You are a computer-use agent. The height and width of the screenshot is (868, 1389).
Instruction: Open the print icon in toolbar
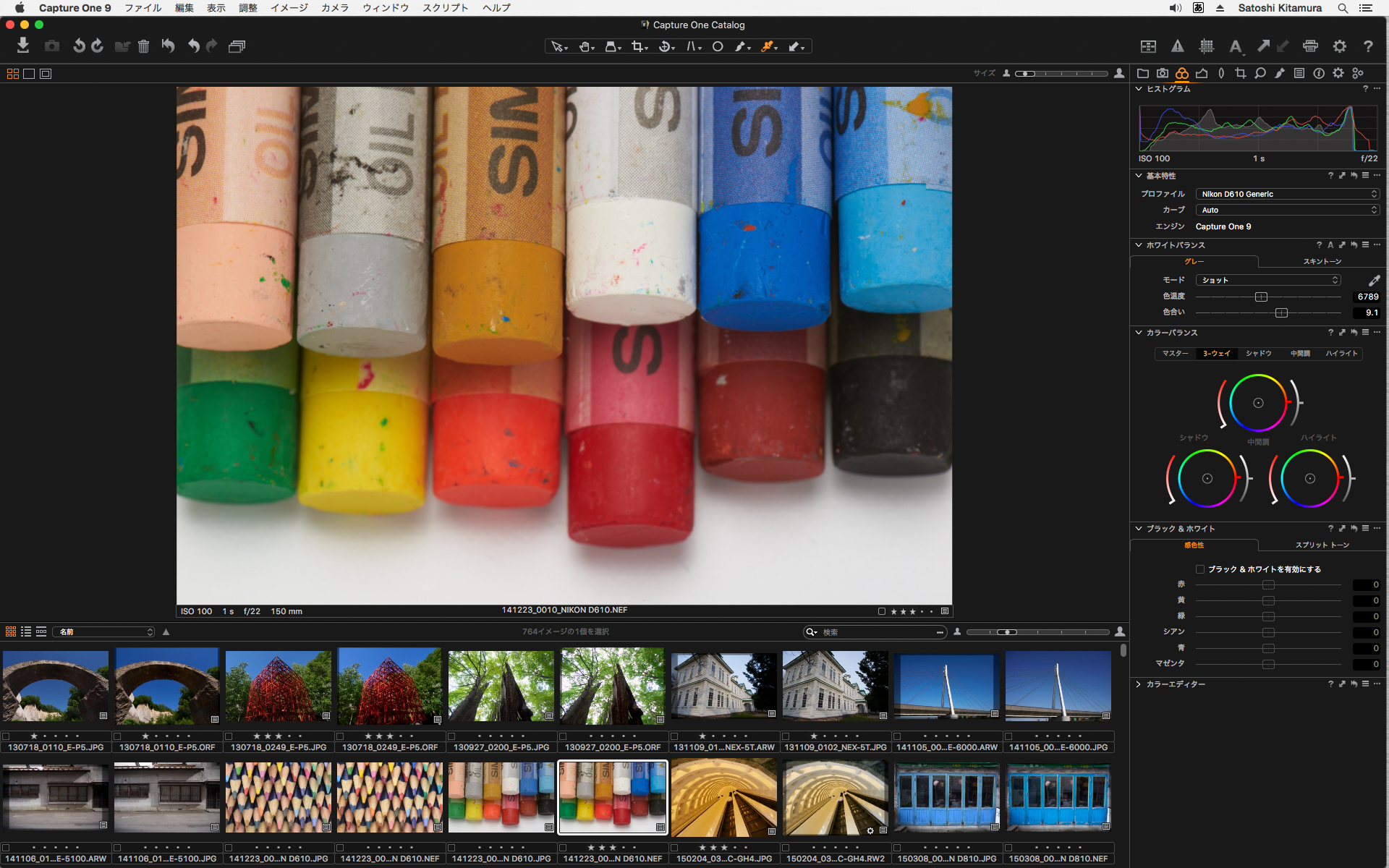coord(1310,46)
